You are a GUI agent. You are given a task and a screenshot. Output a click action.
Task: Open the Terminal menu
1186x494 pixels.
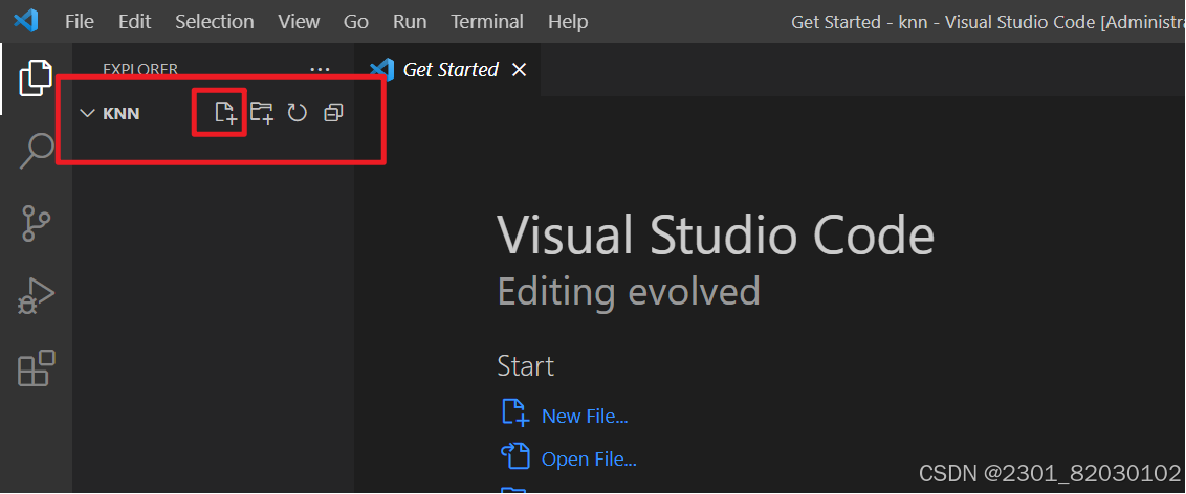coord(488,21)
